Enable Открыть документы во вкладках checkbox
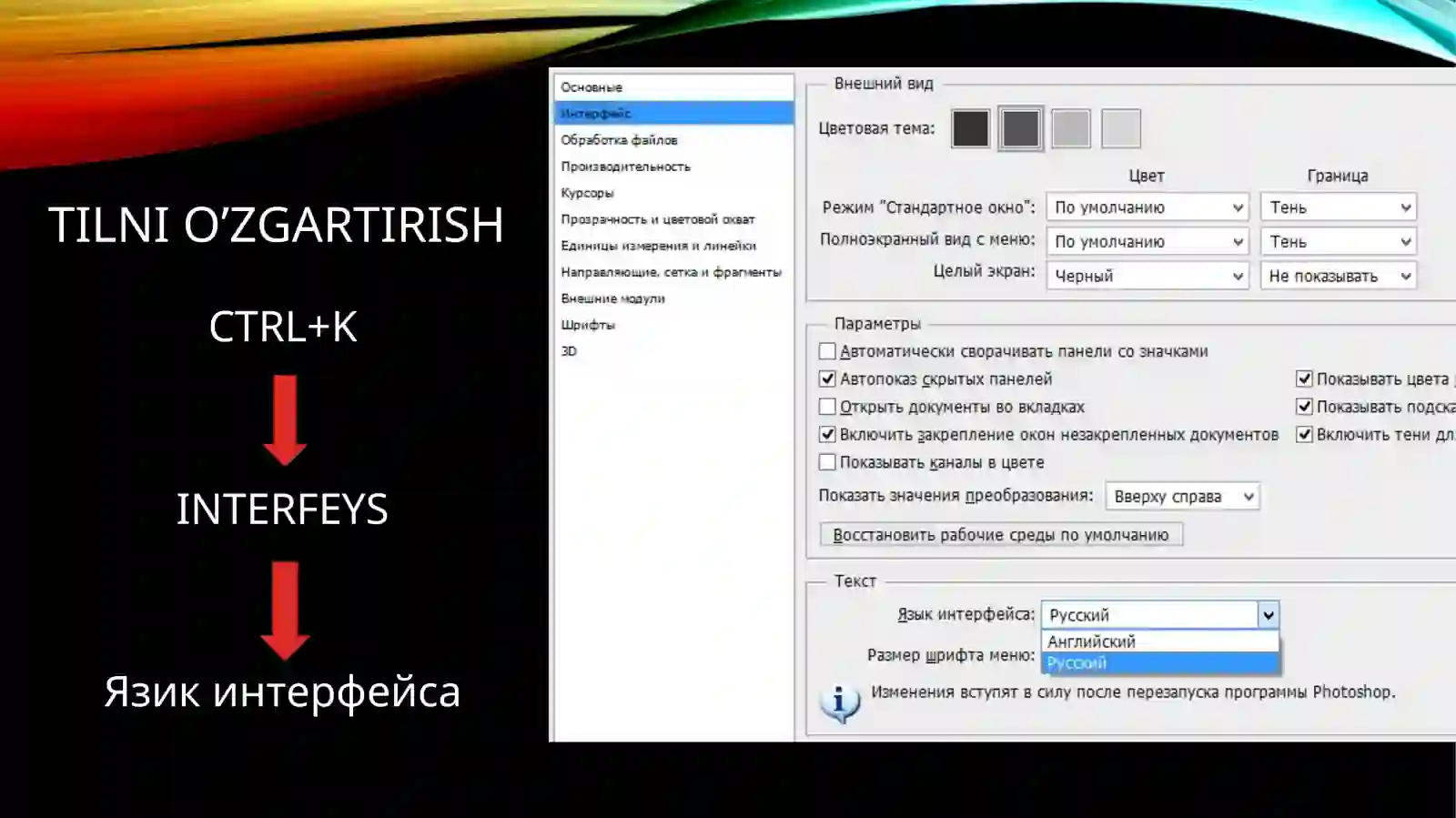The width and height of the screenshot is (1456, 818). [827, 407]
